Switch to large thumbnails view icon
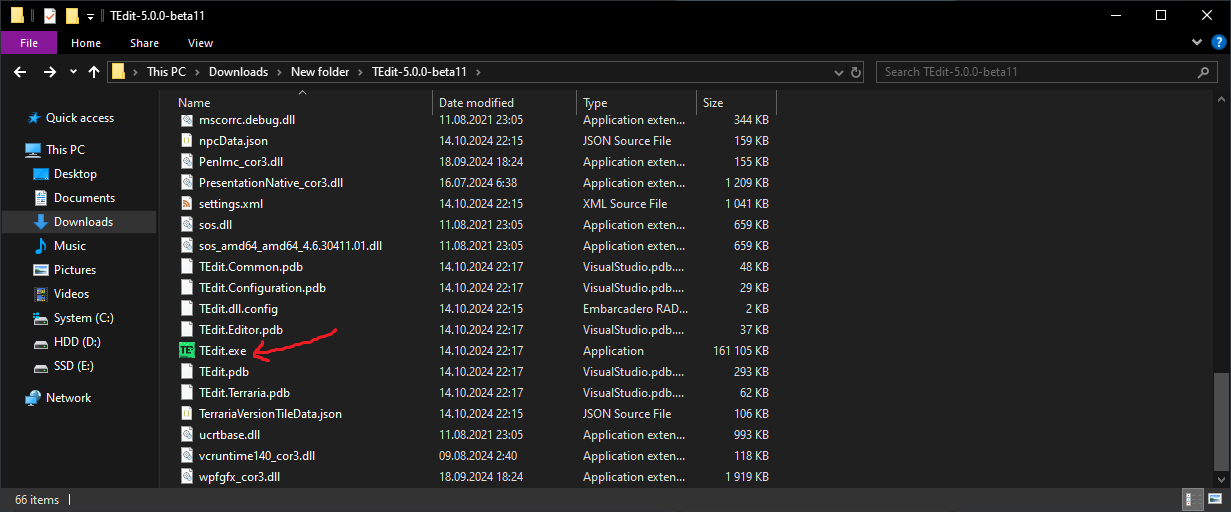 pos(1215,500)
